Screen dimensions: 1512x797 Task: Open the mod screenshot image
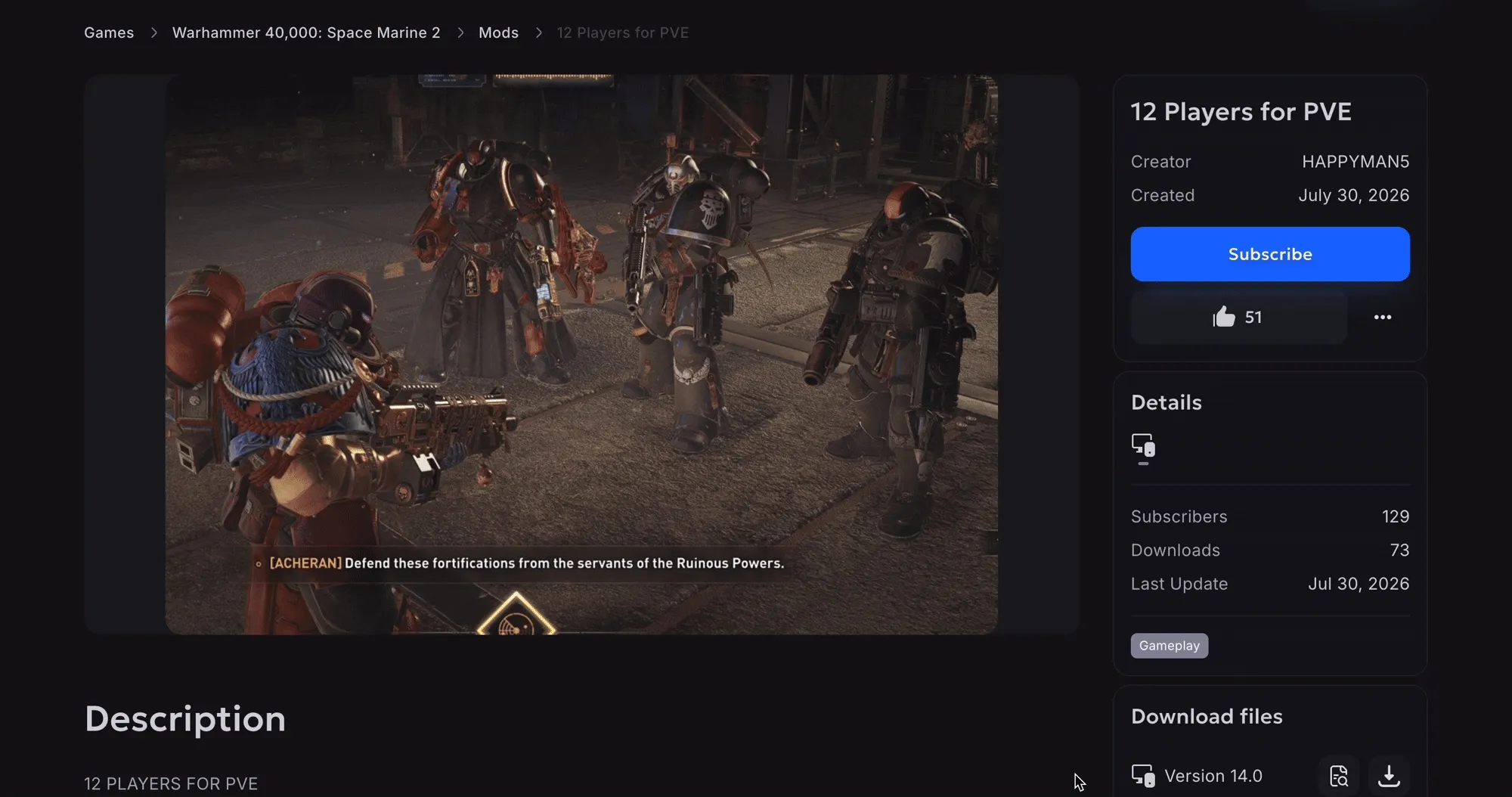point(581,354)
